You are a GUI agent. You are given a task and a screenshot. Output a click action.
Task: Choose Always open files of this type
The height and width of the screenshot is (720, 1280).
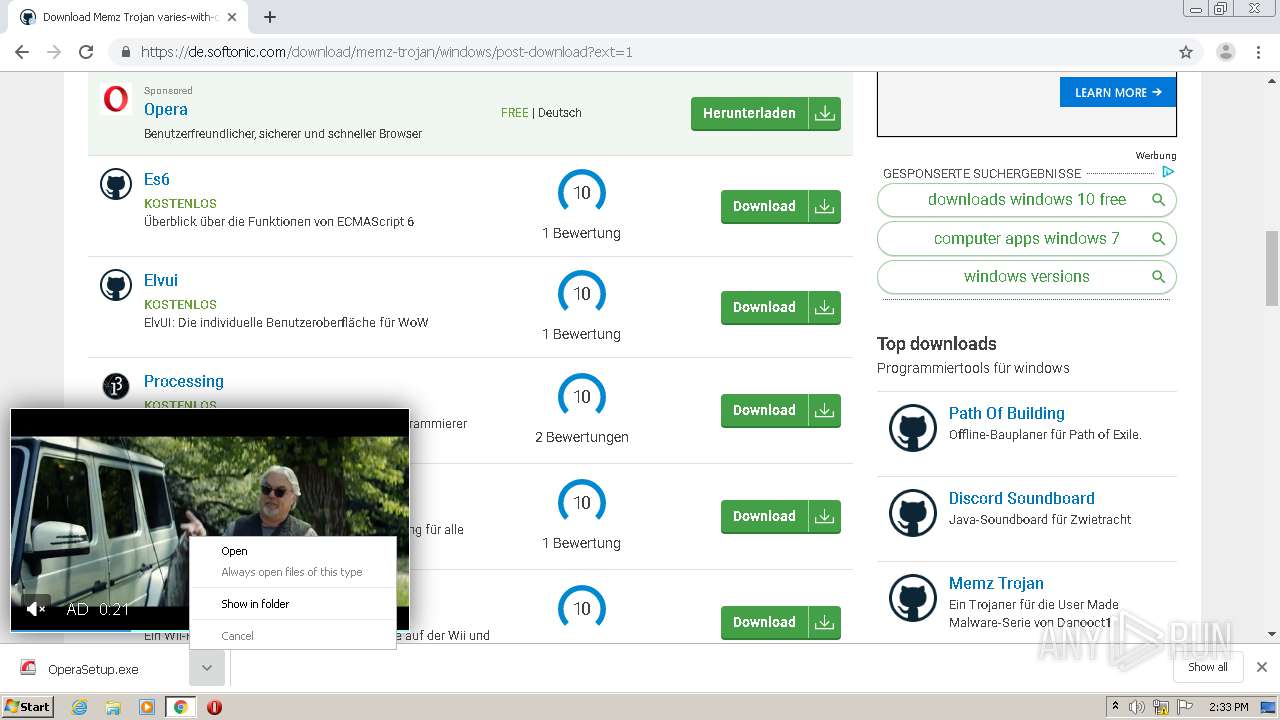tap(293, 572)
